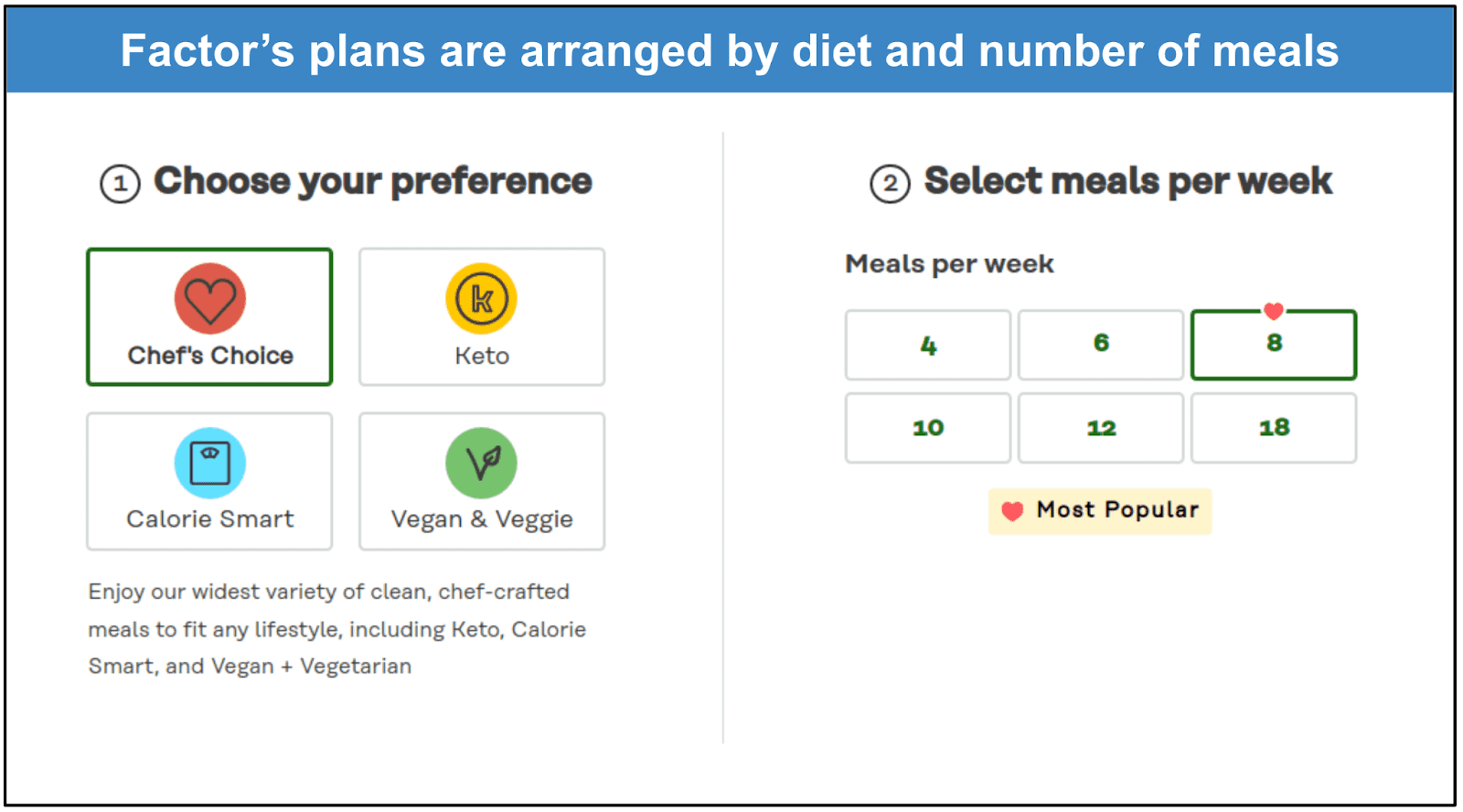Click the Most Popular badge text
Viewport: 1463px width, 812px height.
[1117, 510]
